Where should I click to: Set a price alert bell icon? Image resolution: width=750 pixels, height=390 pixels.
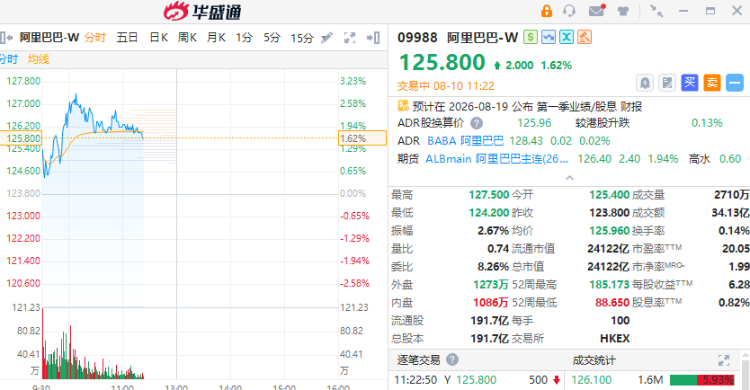point(645,83)
